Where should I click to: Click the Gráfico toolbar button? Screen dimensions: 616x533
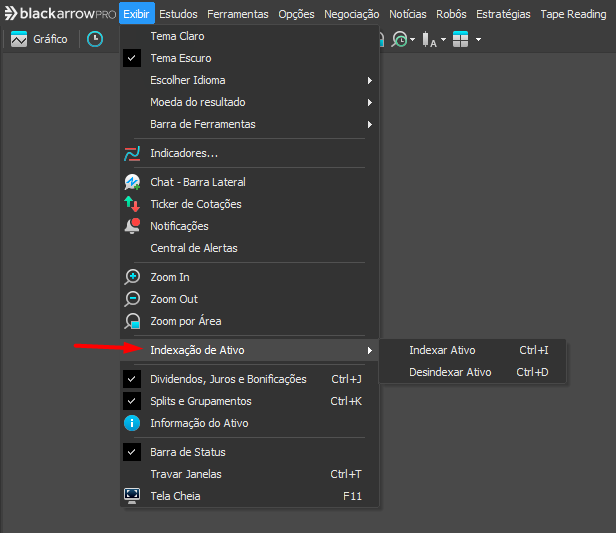pyautogui.click(x=40, y=39)
